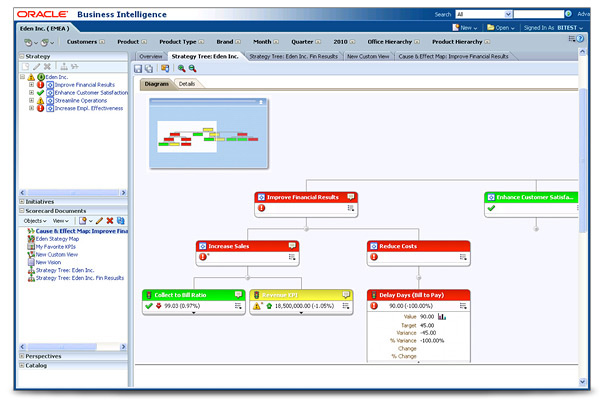Click scroll down arrow of main vertical scrollbar
This screenshot has width=600, height=400.
tap(582, 381)
